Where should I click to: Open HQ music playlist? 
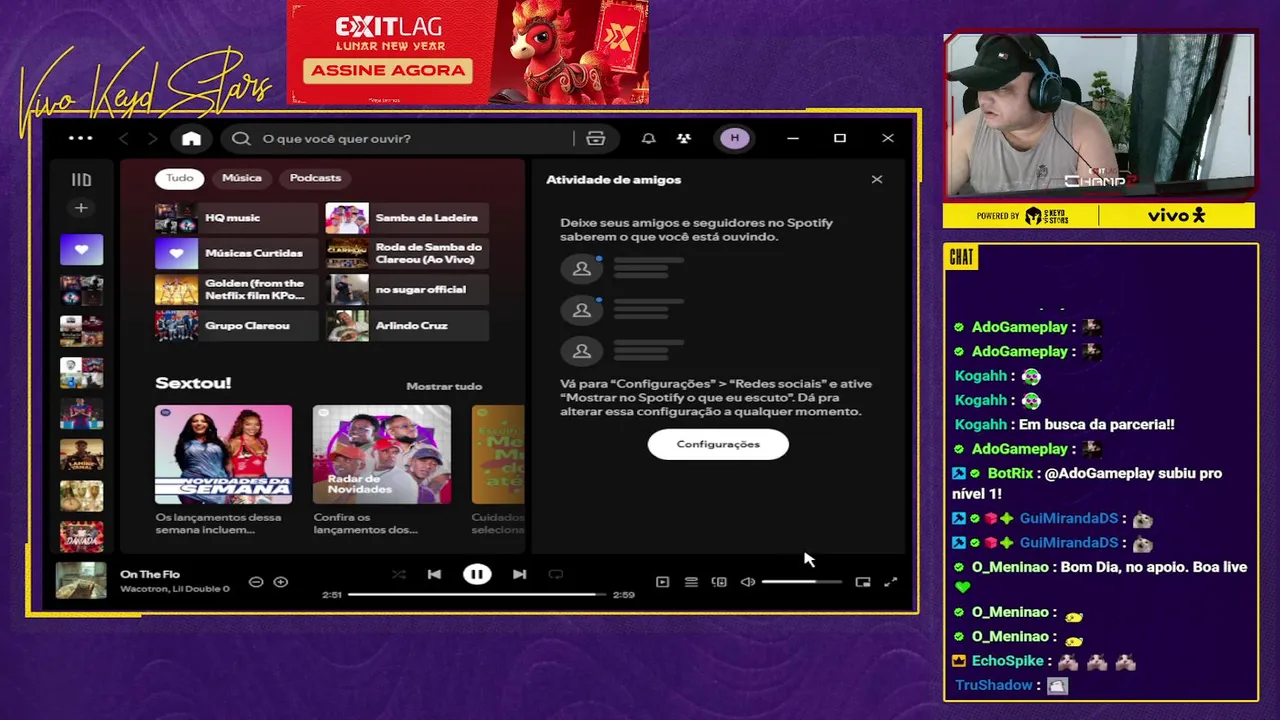[237, 218]
